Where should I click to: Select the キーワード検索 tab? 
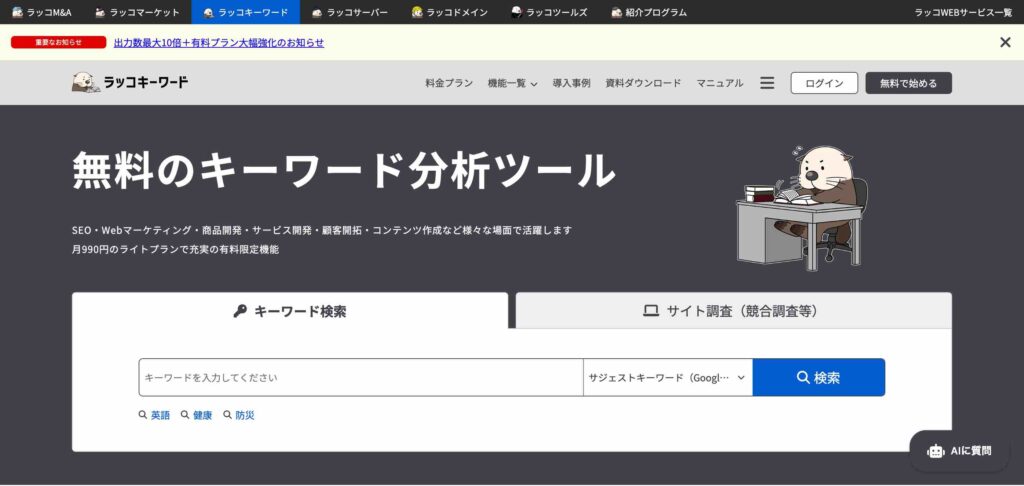[x=290, y=311]
